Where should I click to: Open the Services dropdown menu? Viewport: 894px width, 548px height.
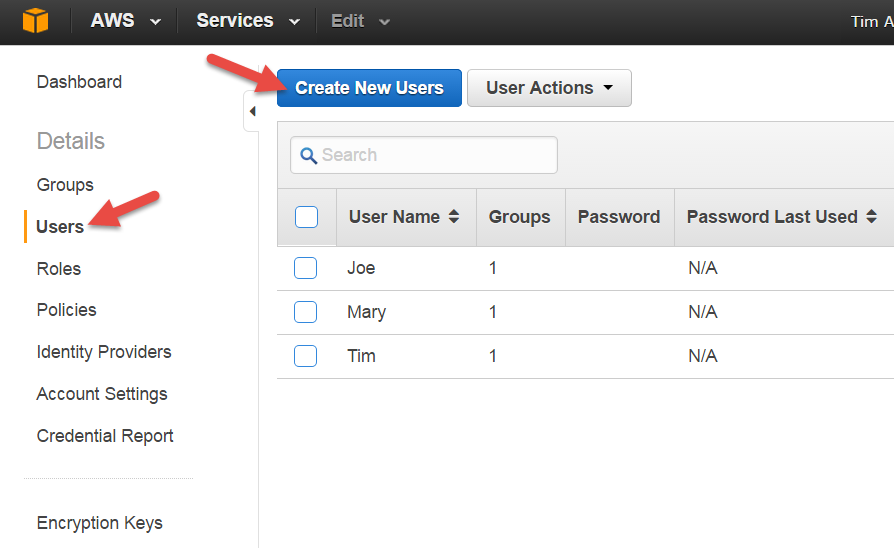pyautogui.click(x=248, y=21)
